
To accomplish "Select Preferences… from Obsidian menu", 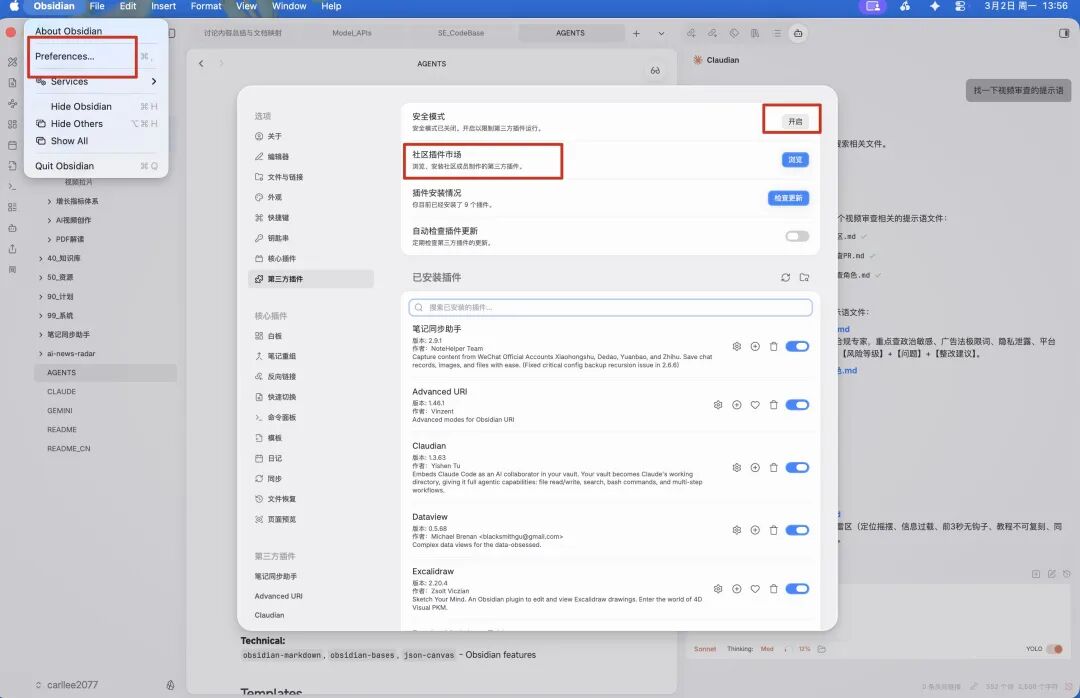I will 65,56.
